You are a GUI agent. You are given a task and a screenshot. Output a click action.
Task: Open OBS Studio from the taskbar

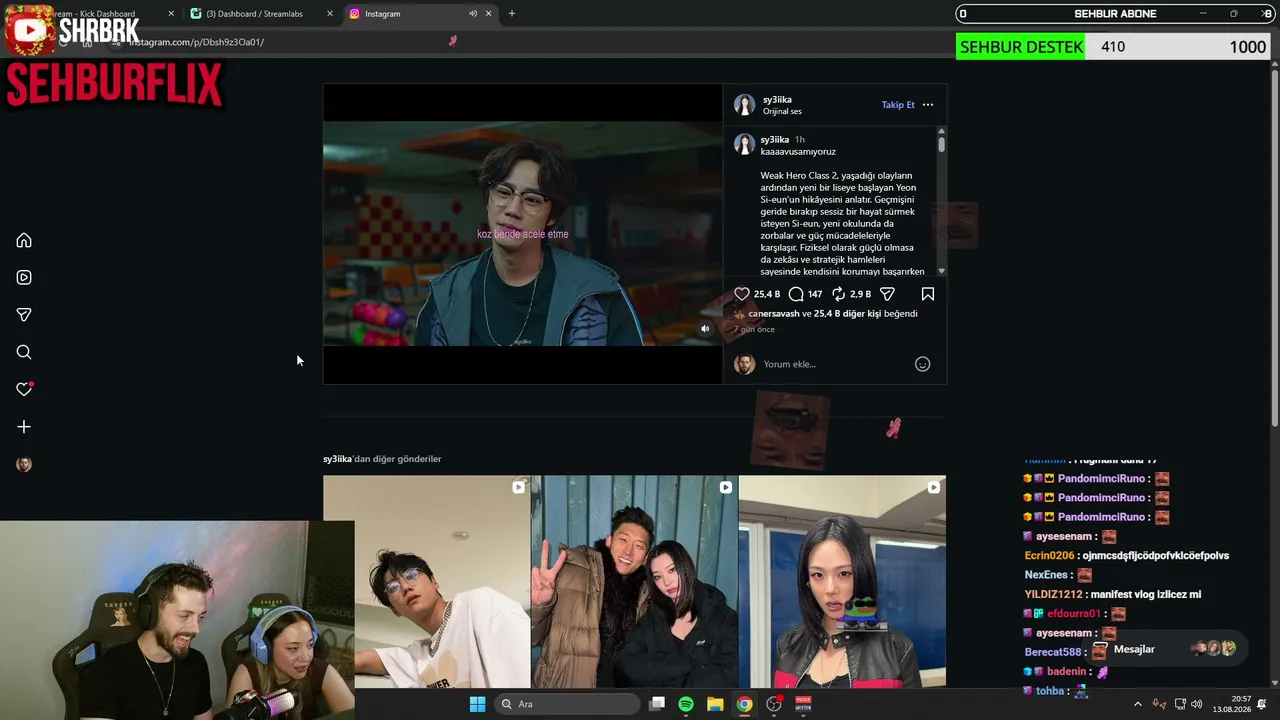coord(774,704)
